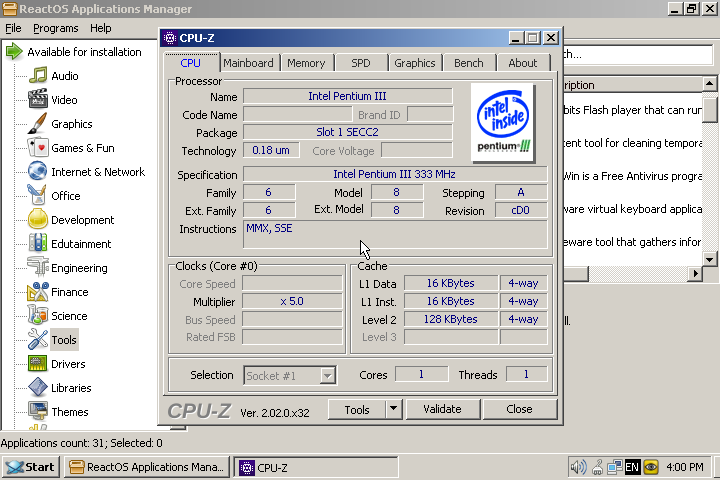The height and width of the screenshot is (480, 720).
Task: Click the taskbar clock showing 4:00 PM
Action: click(685, 467)
